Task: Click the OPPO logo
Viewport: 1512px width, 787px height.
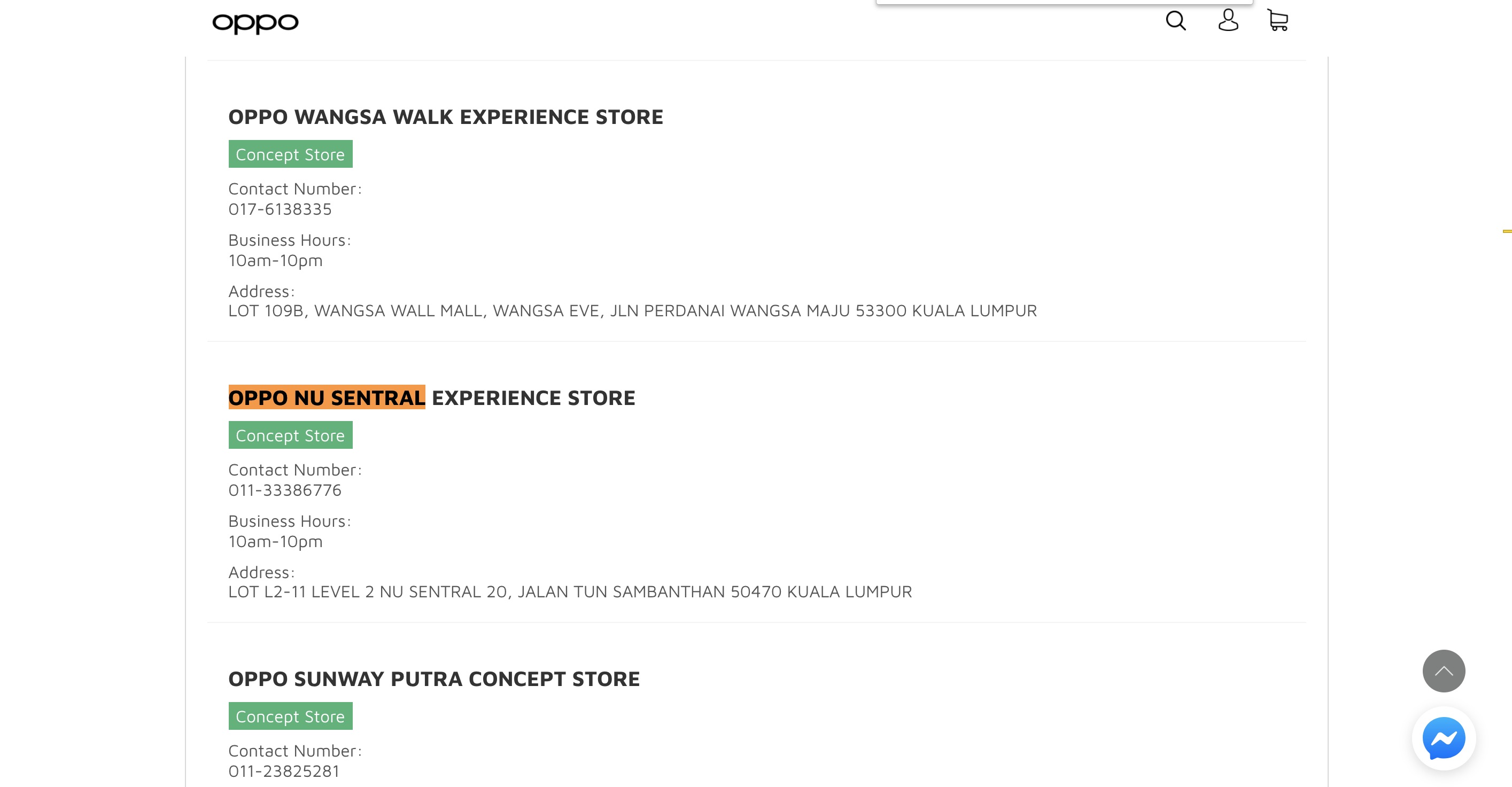Action: point(255,23)
